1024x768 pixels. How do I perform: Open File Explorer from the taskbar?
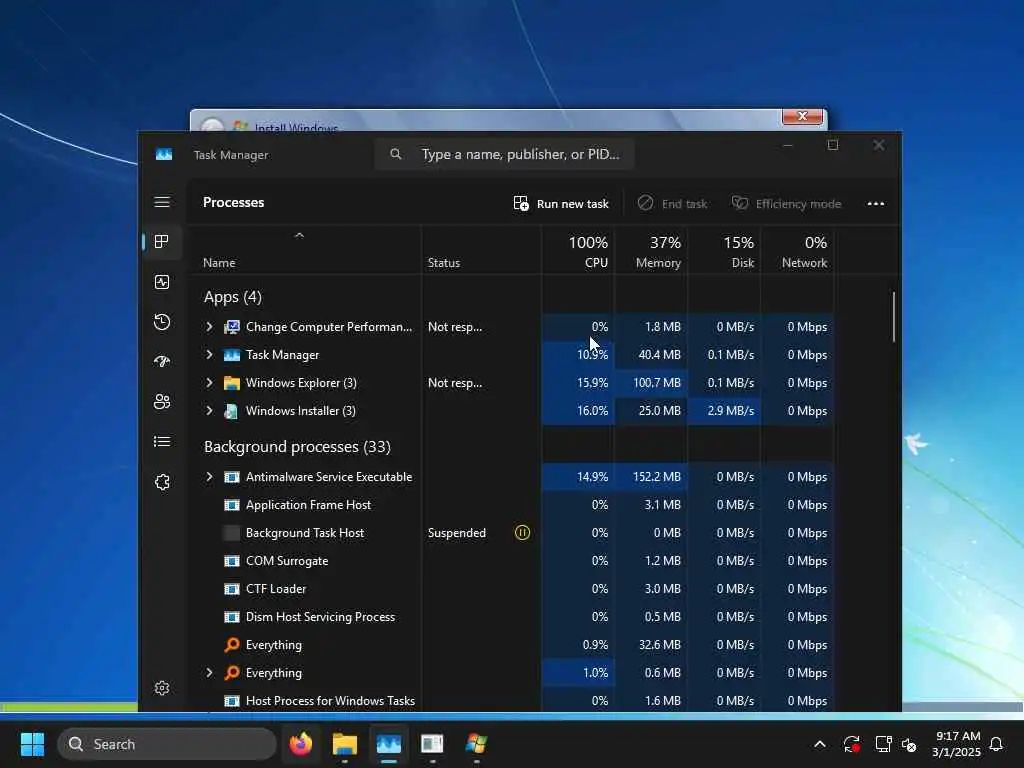pyautogui.click(x=344, y=744)
